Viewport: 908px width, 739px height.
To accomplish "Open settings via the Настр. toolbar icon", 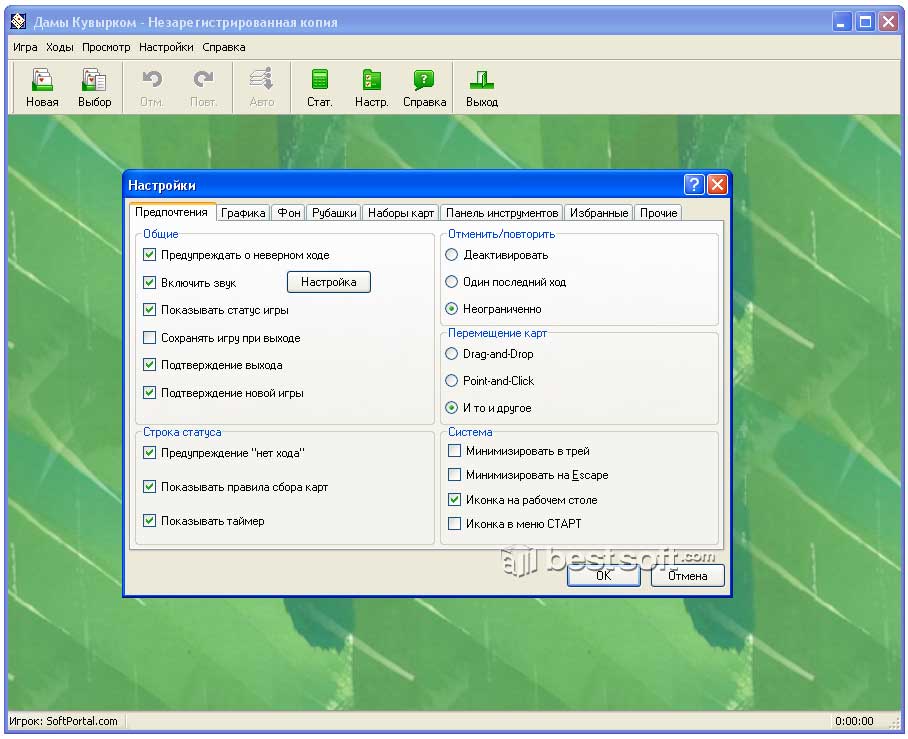I will coord(371,87).
